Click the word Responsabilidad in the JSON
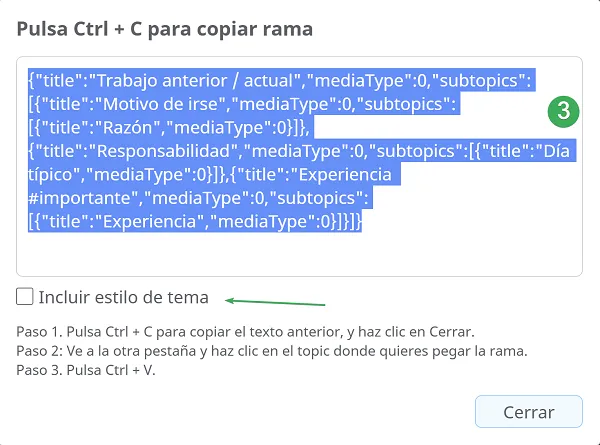This screenshot has width=600, height=445. (163, 151)
